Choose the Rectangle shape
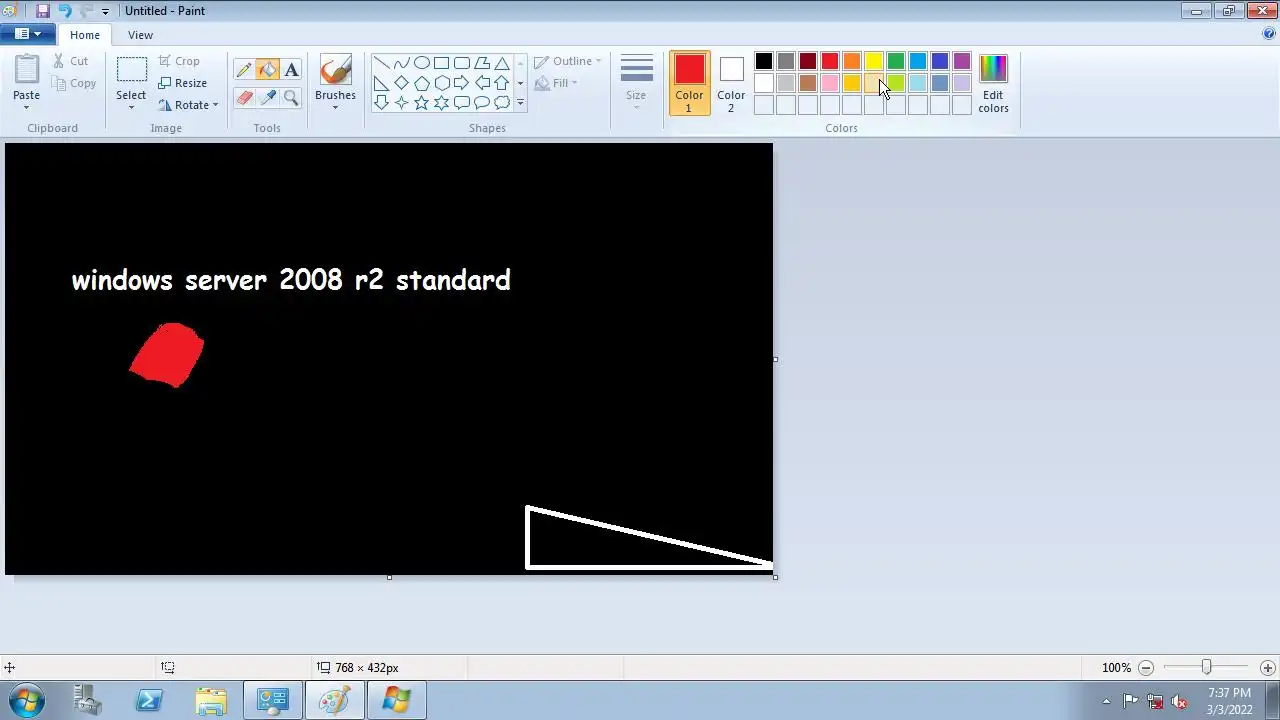Screen dimensions: 1280x720 coord(441,63)
